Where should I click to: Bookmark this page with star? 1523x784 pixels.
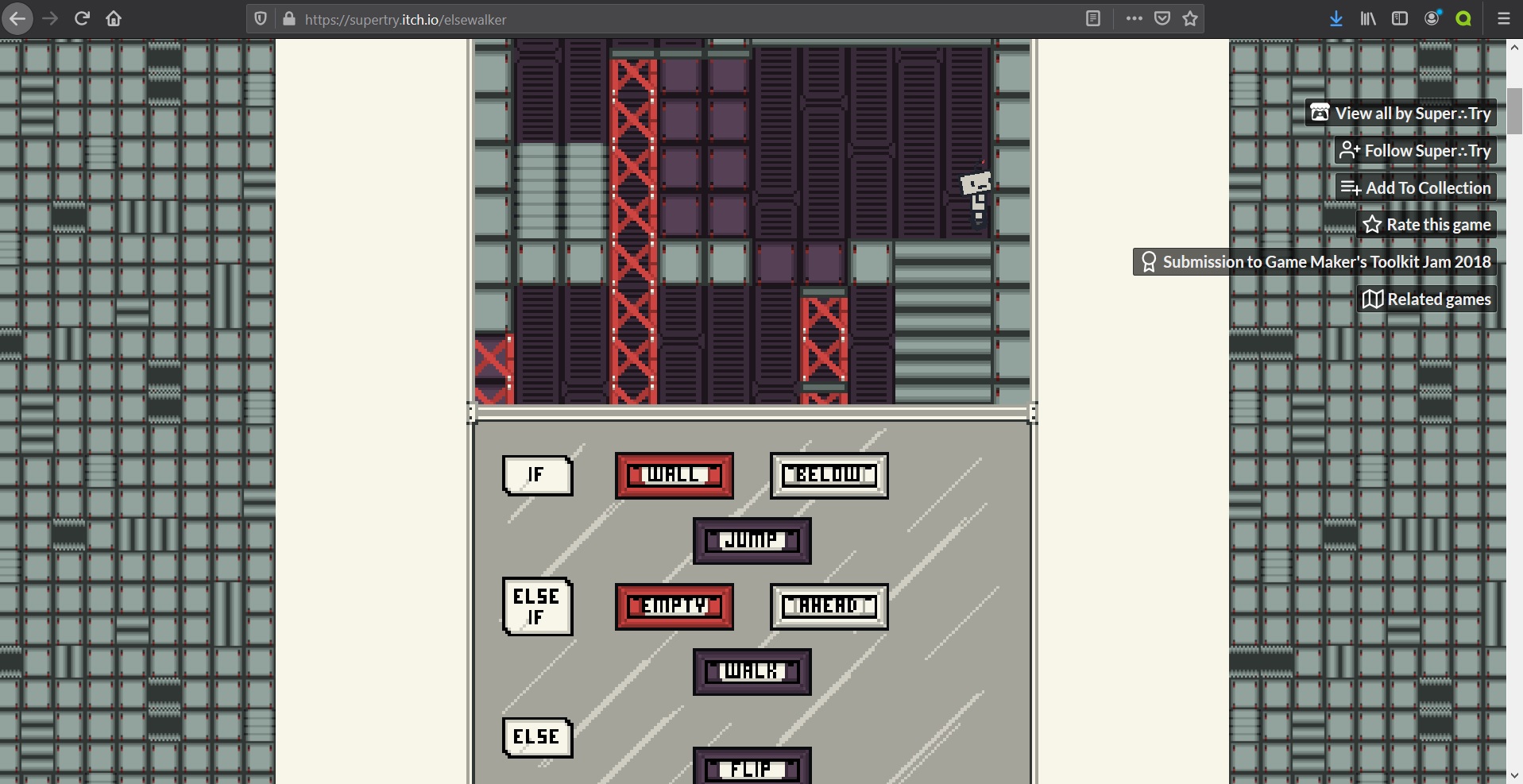coord(1190,18)
